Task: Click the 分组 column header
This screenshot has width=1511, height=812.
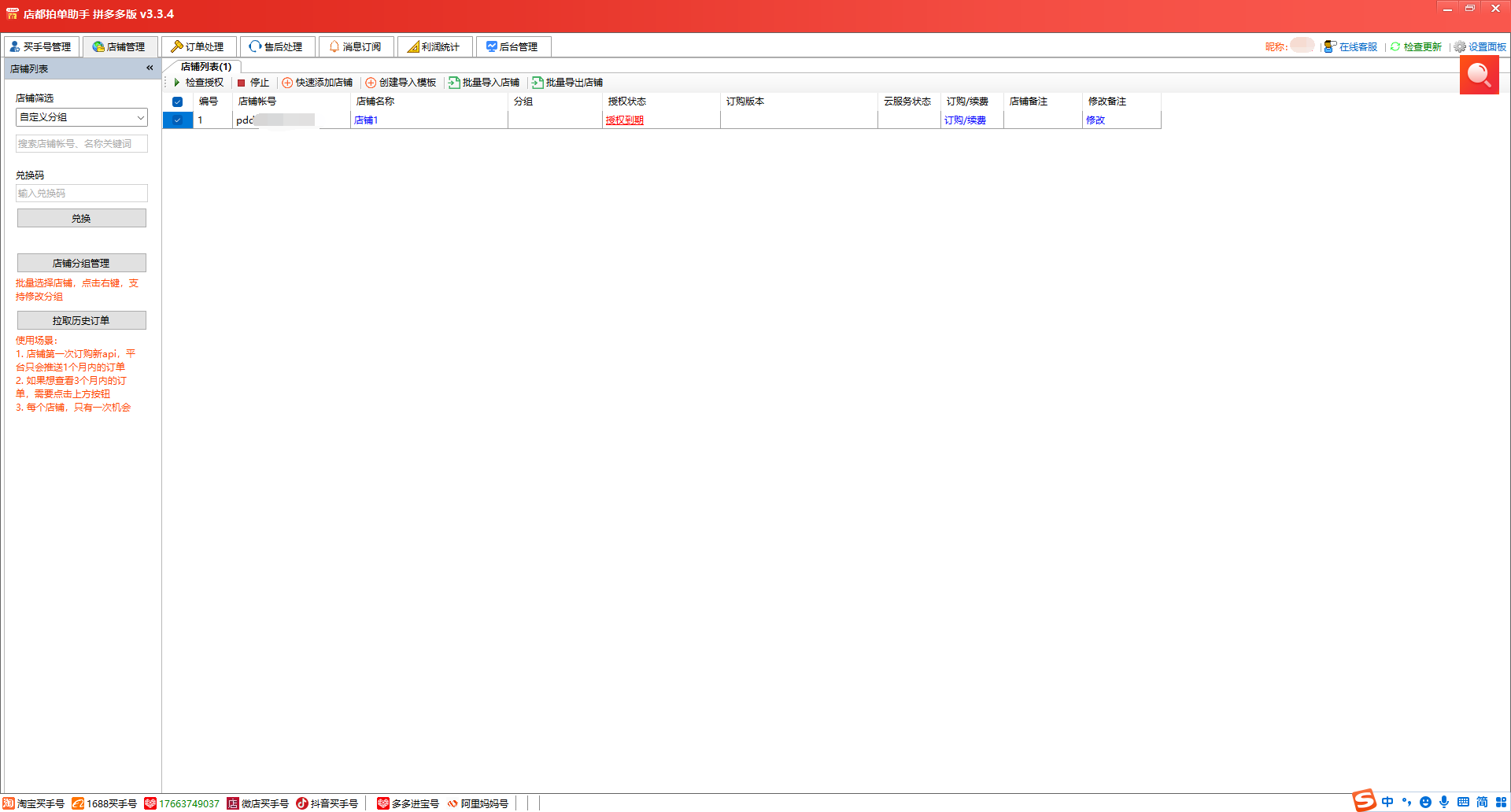Action: 555,101
